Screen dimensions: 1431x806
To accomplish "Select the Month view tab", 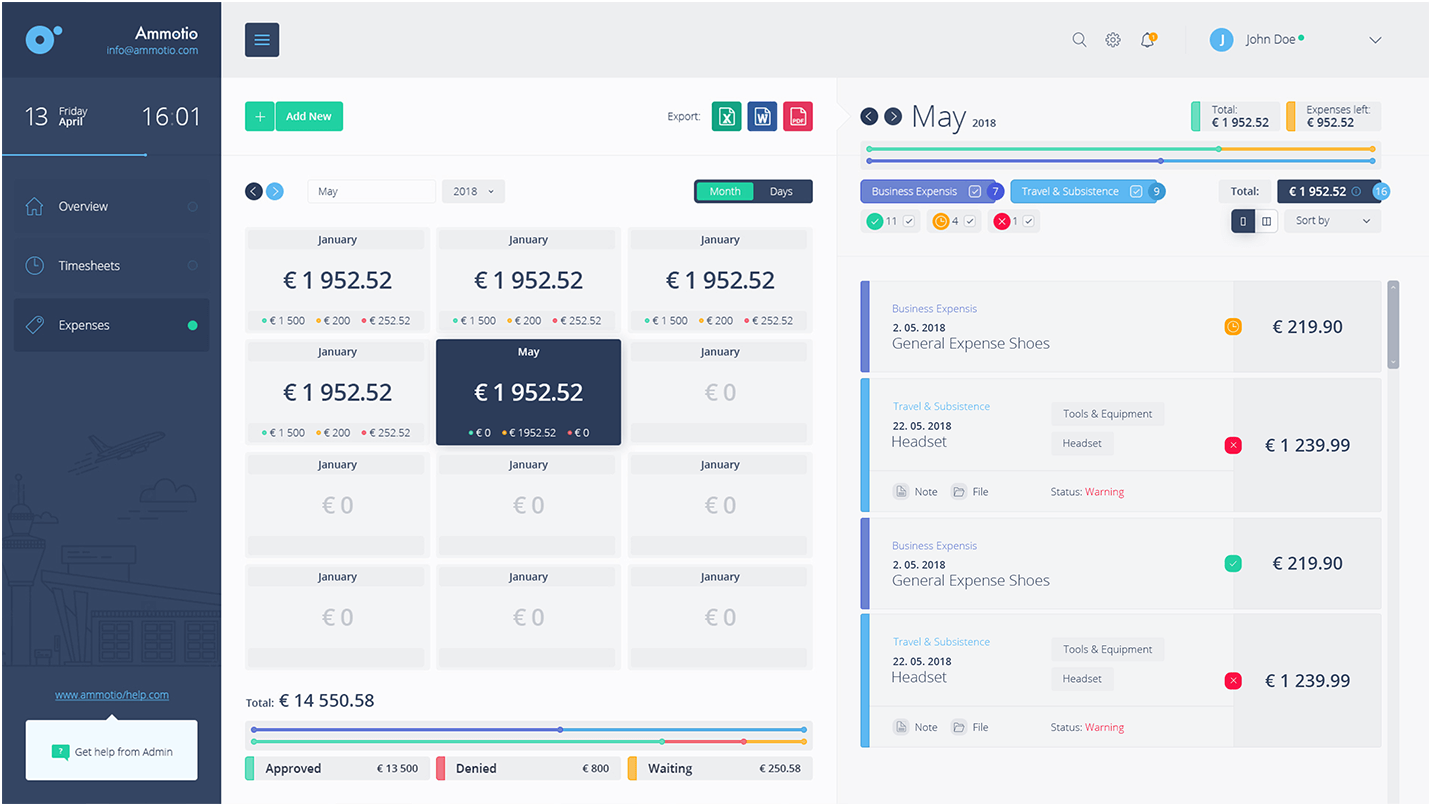I will click(724, 191).
